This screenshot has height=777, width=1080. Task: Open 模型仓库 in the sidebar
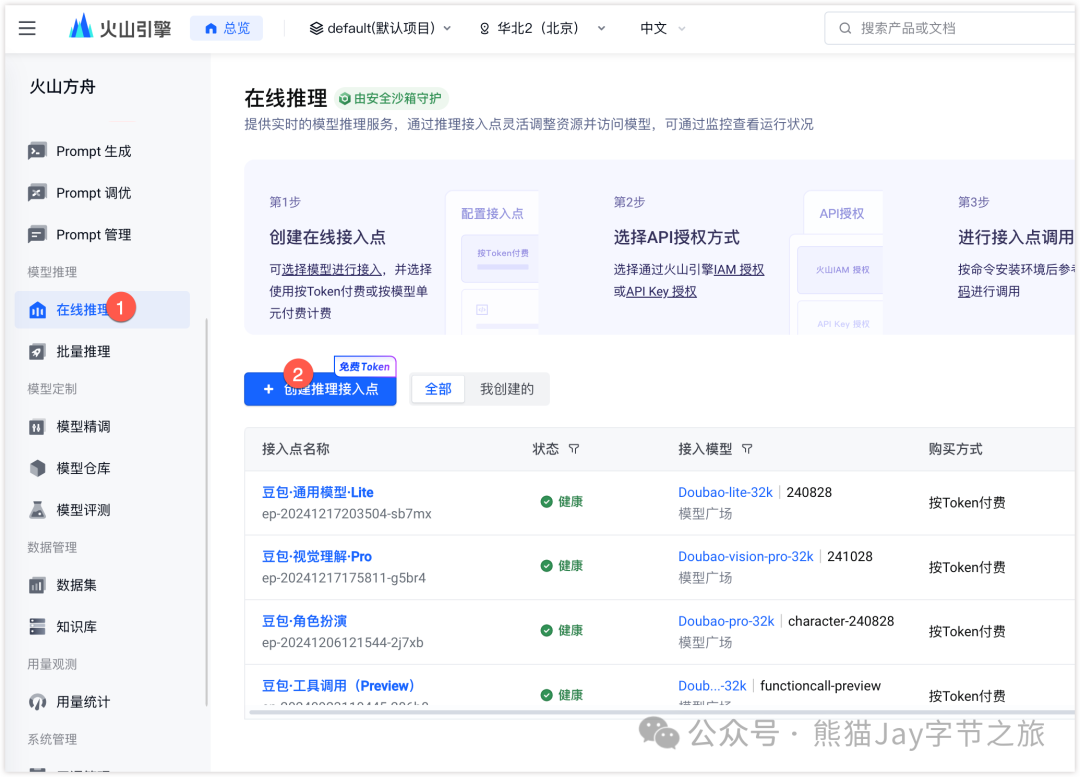(x=83, y=468)
